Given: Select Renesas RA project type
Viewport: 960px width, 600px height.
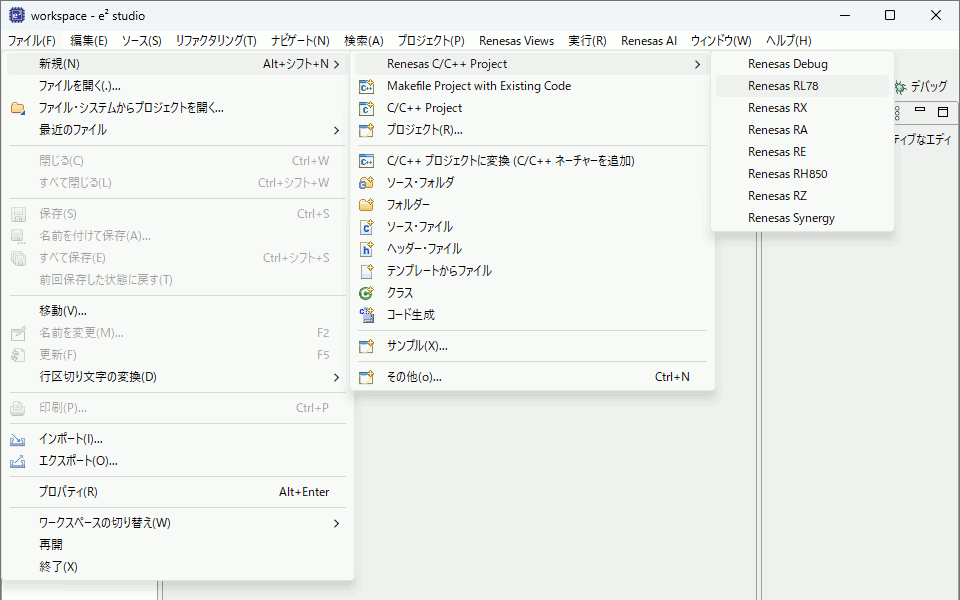Looking at the screenshot, I should (x=802, y=130).
